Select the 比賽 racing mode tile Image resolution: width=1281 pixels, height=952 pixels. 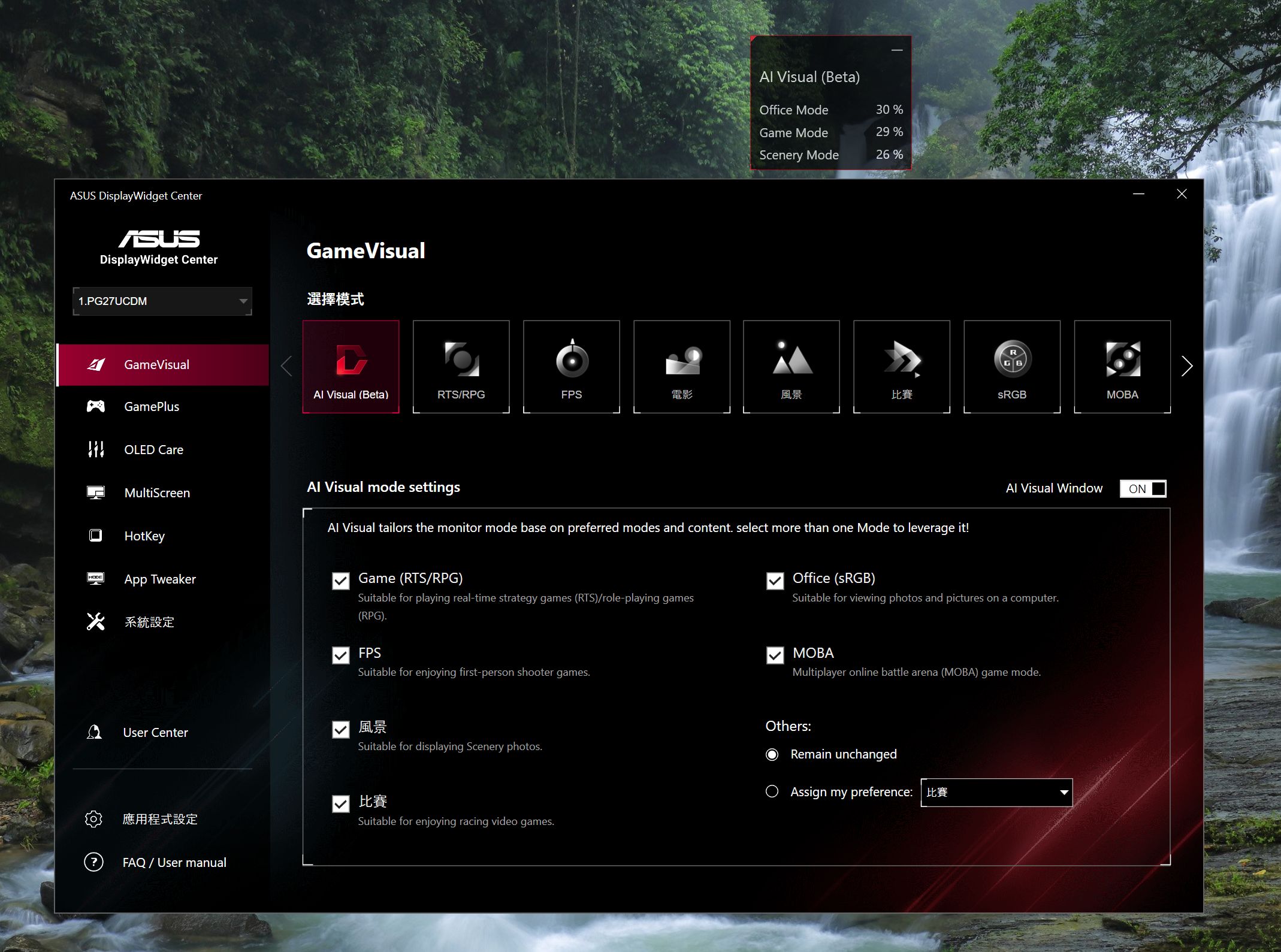[x=901, y=366]
